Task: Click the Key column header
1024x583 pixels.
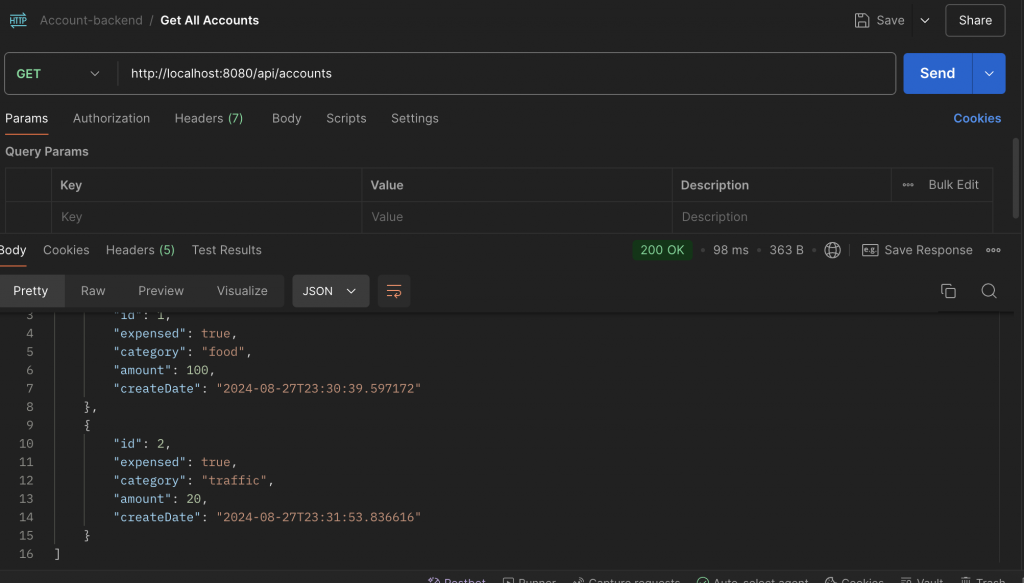Action: click(71, 185)
